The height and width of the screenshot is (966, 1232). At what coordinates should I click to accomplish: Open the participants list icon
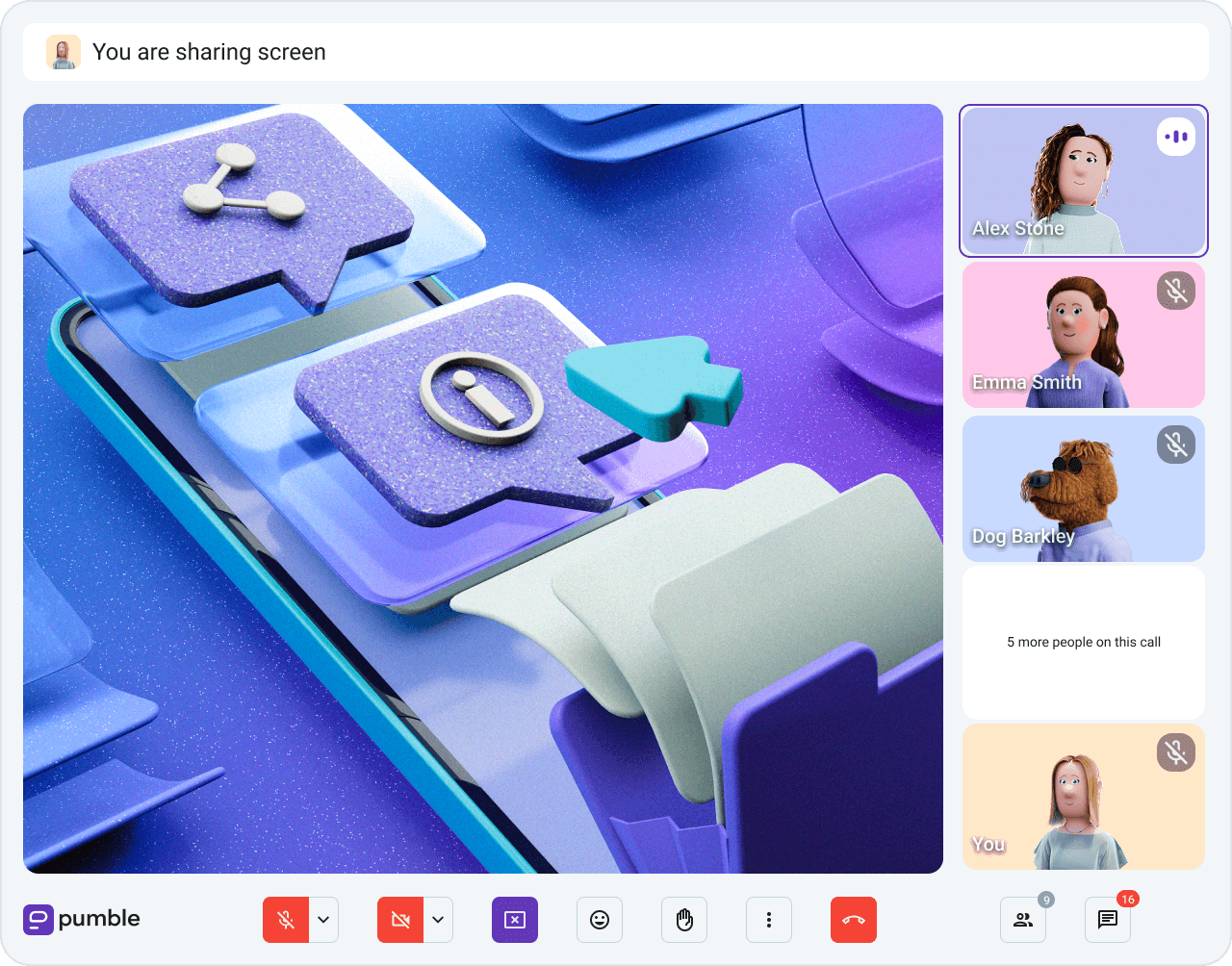(1022, 920)
